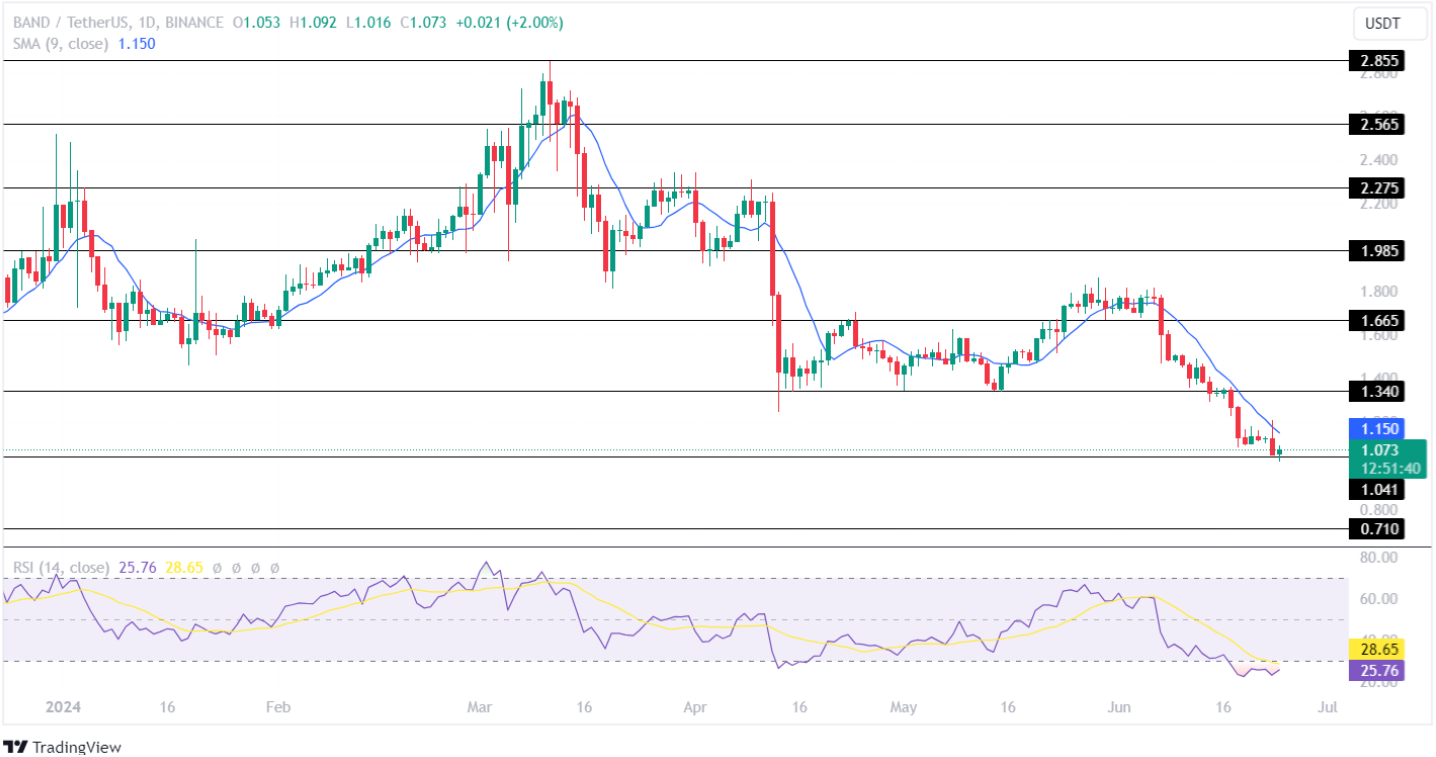The image size is (1436, 757).
Task: Click the blue 1.150 SMA price tag
Action: pyautogui.click(x=1376, y=427)
